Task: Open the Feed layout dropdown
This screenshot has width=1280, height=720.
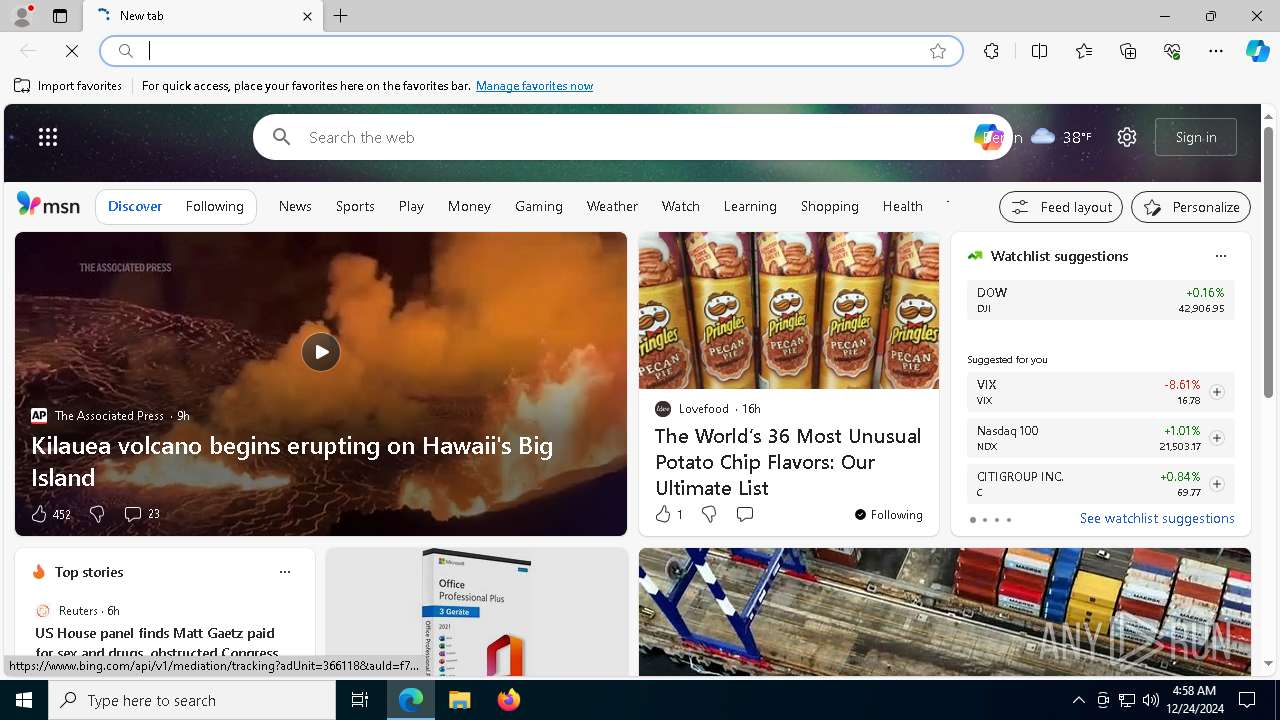Action: [x=1061, y=207]
